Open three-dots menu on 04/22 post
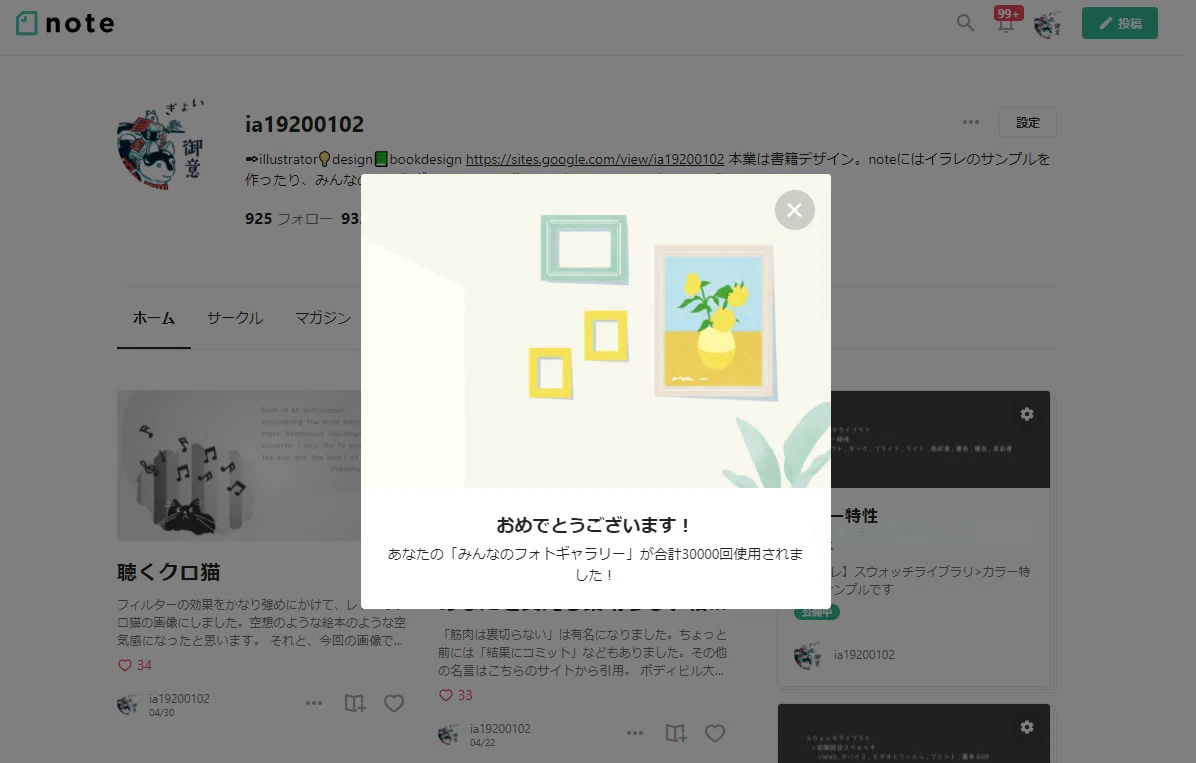The image size is (1196, 763). click(x=635, y=732)
